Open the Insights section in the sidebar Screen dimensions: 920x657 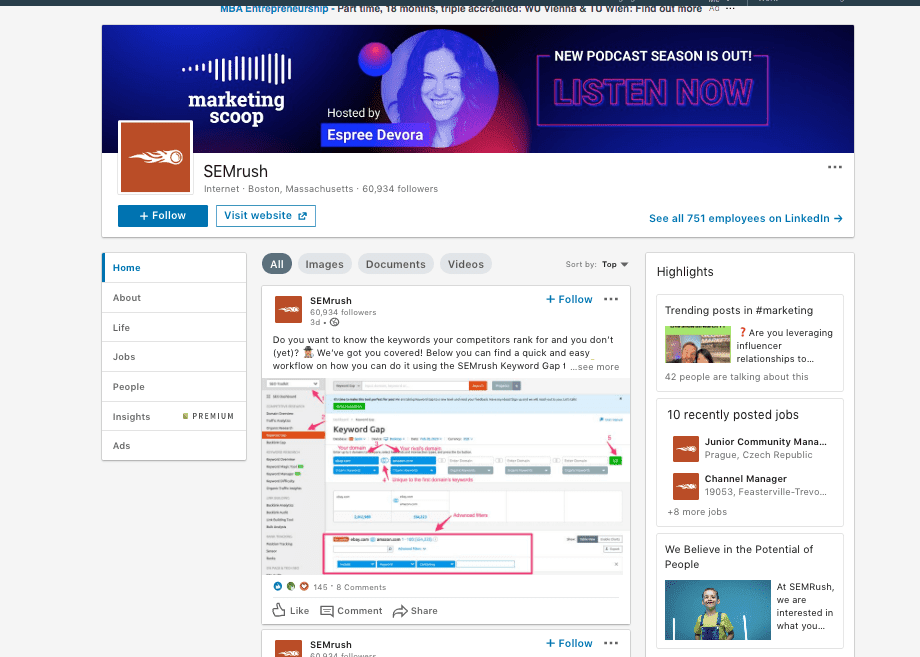174,416
